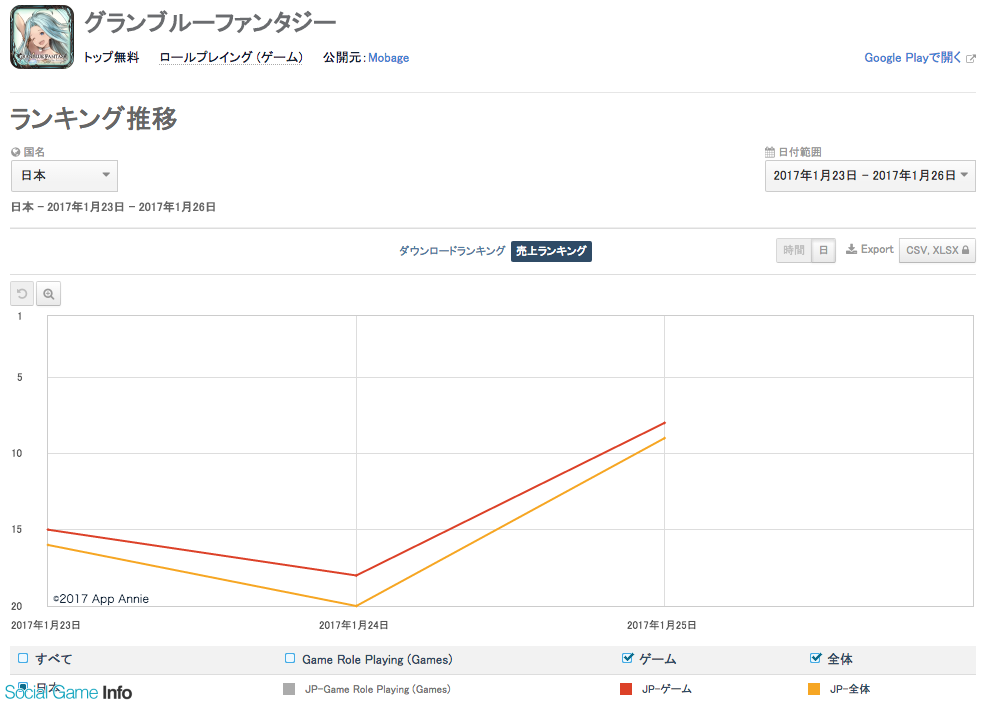Click the orange JP-全体 legend swatch
The width and height of the screenshot is (984, 705).
click(814, 689)
